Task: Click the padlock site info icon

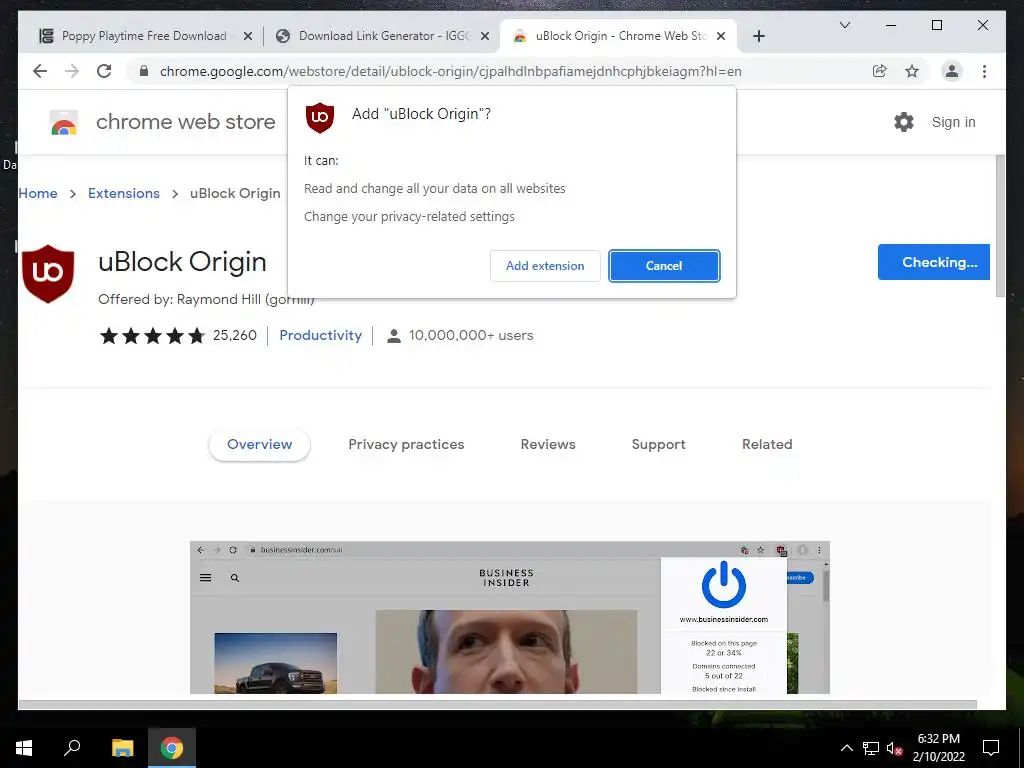Action: coord(144,71)
